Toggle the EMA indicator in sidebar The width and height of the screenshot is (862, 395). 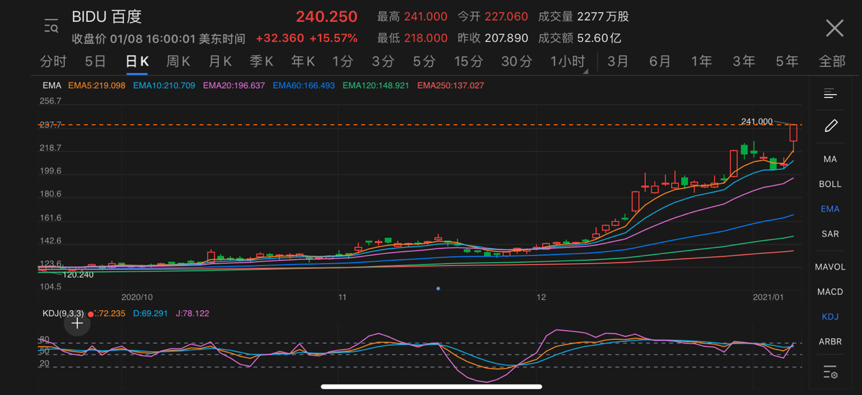[x=830, y=209]
